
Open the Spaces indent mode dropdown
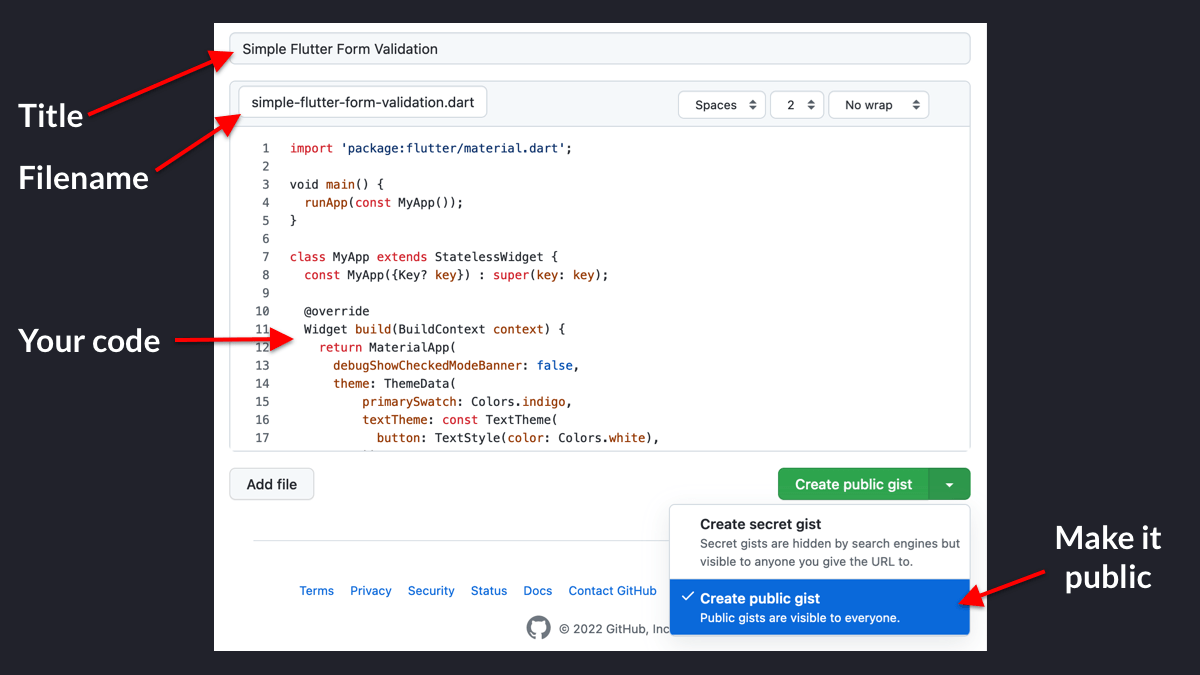click(x=722, y=105)
